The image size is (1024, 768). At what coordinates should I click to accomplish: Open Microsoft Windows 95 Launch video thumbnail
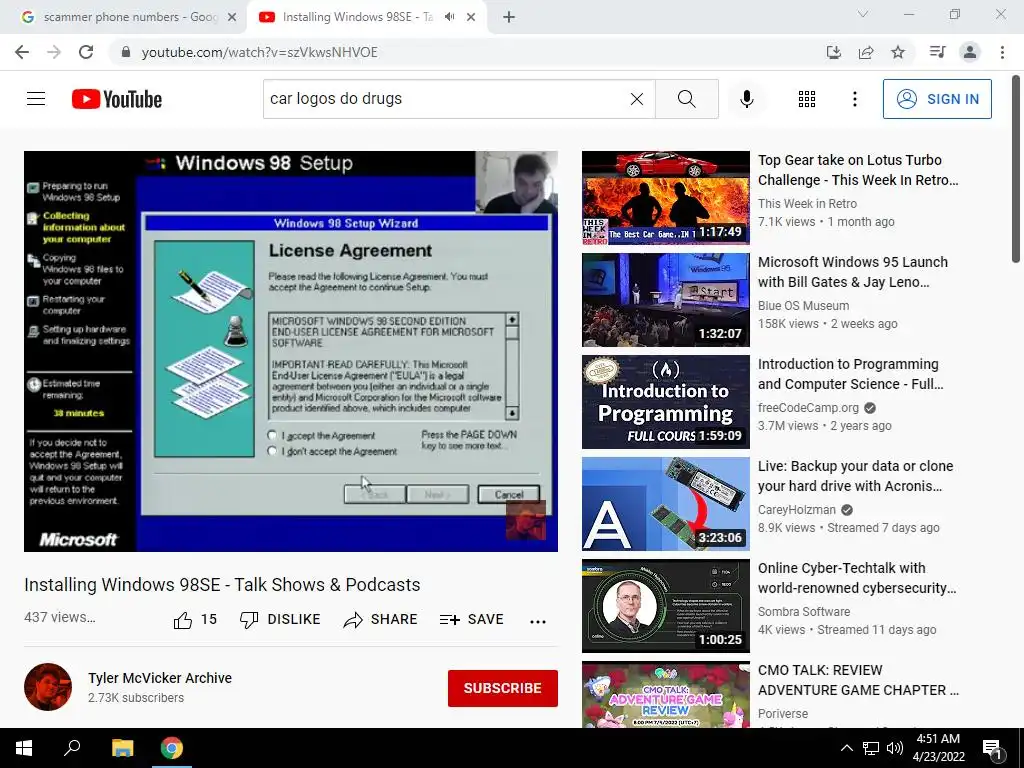click(665, 300)
